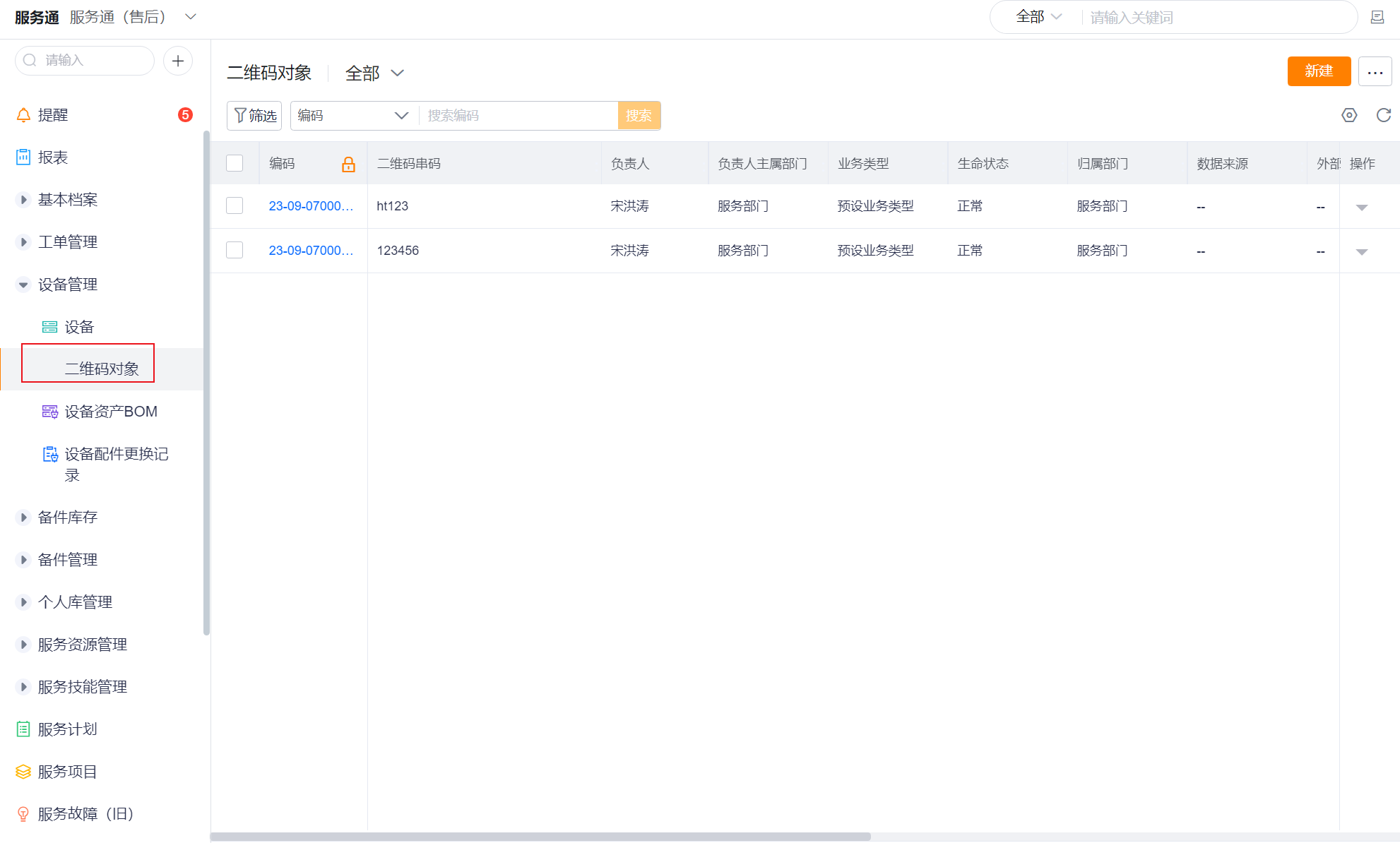Click the 服务通 logo text
Screen dimensions: 1400x843
pyautogui.click(x=37, y=18)
